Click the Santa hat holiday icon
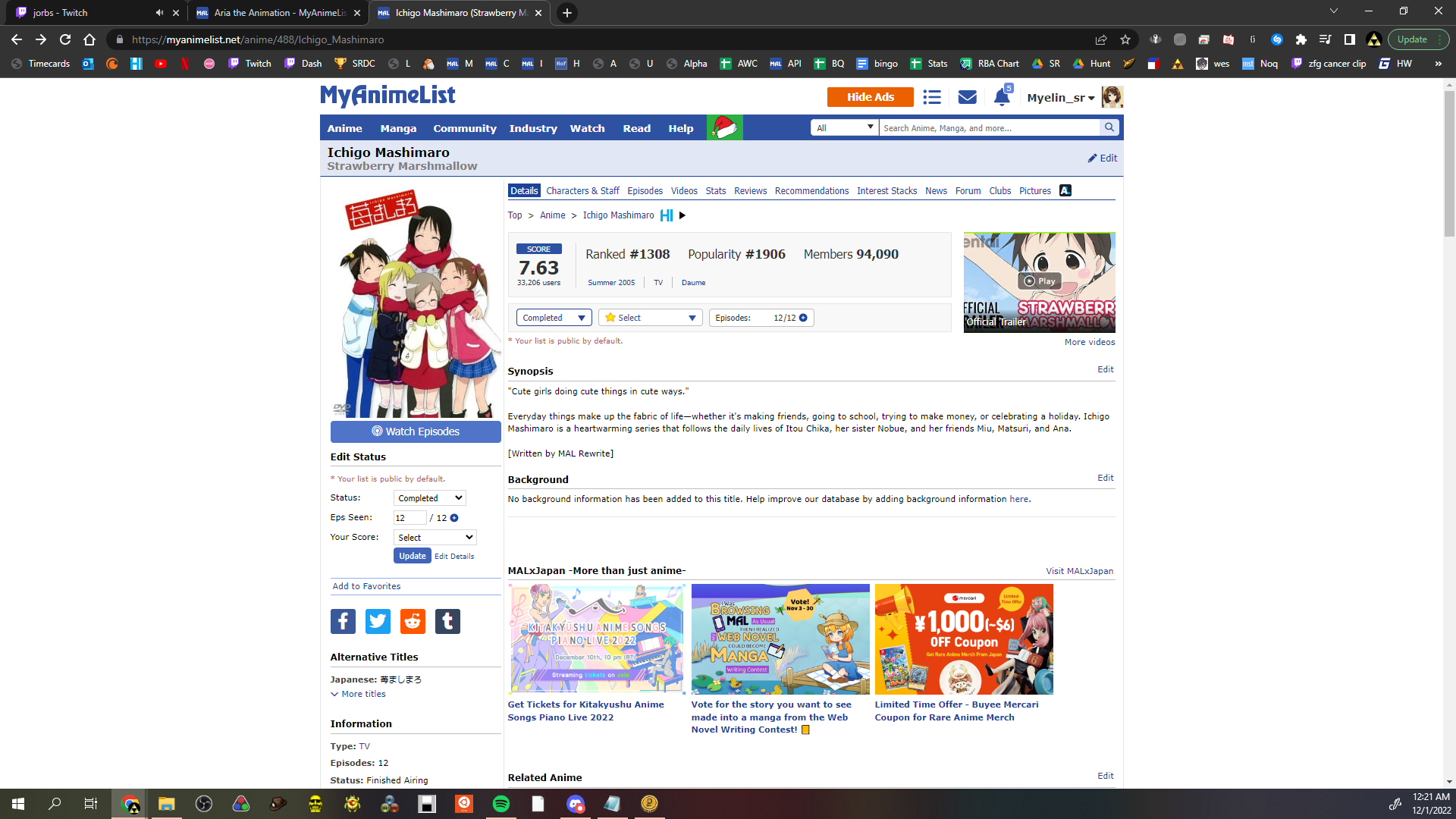 click(724, 127)
